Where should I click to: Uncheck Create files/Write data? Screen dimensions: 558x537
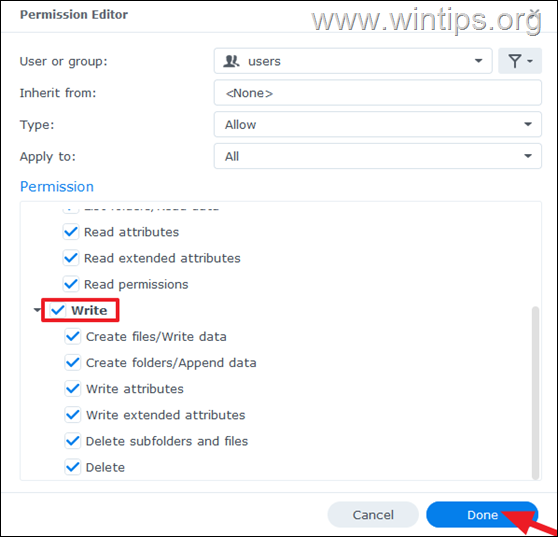[x=73, y=337]
